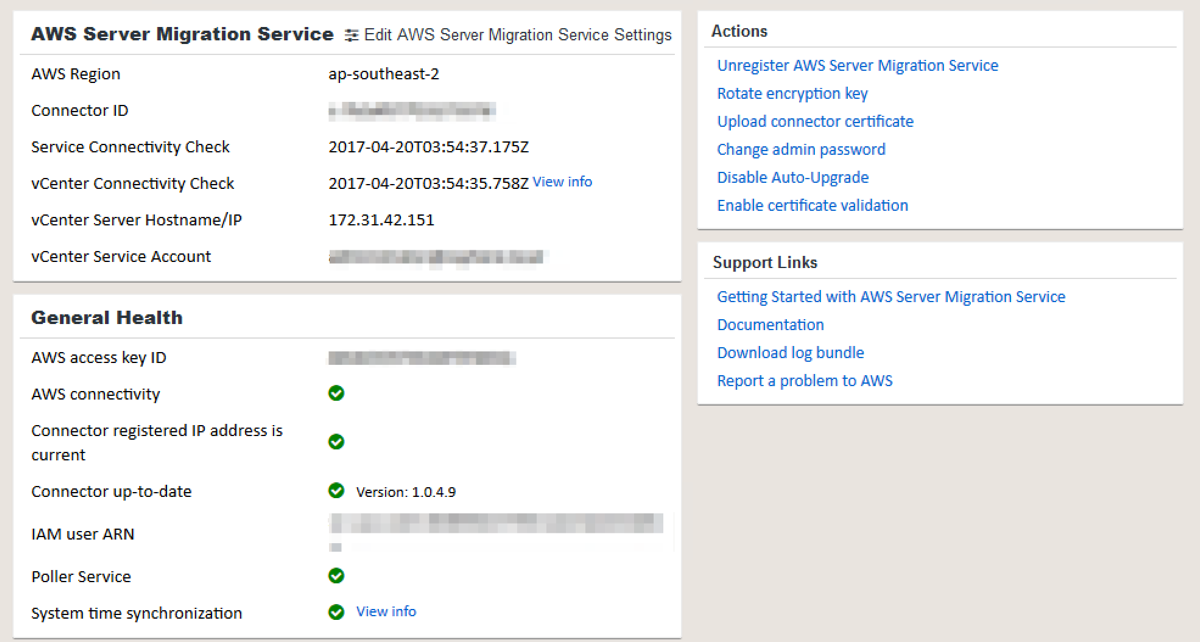Viewport: 1200px width, 642px height.
Task: Click Download log bundle
Action: tap(790, 353)
